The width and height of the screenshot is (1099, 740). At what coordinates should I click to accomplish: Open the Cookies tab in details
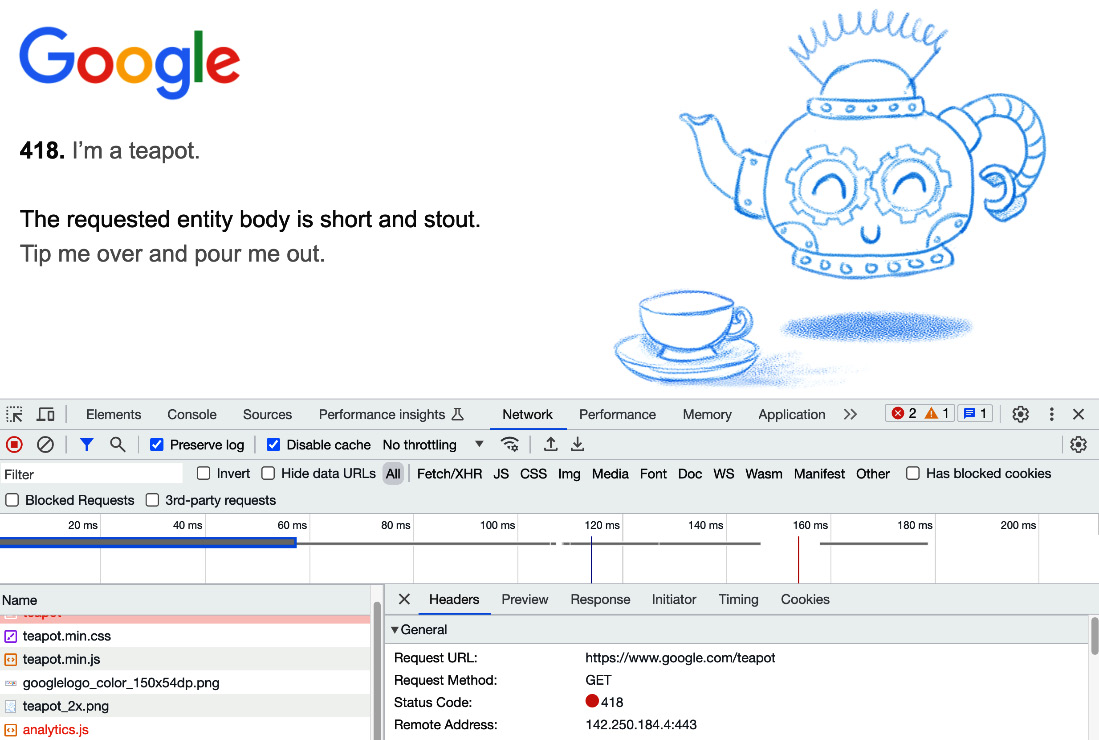[x=805, y=599]
